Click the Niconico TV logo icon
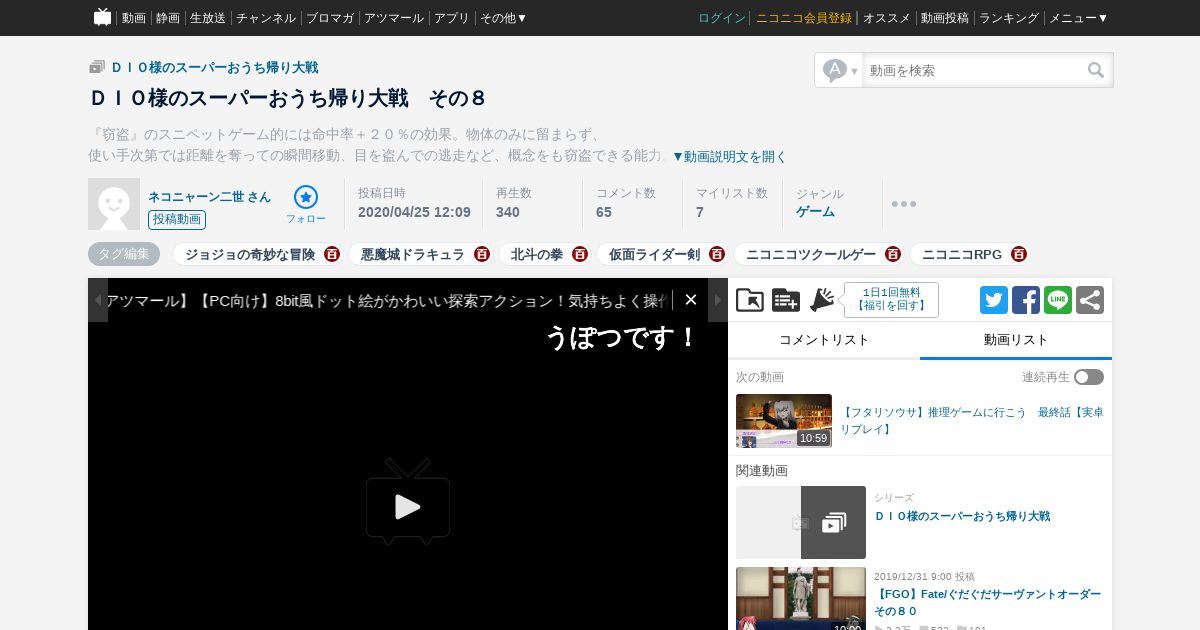 [x=103, y=17]
